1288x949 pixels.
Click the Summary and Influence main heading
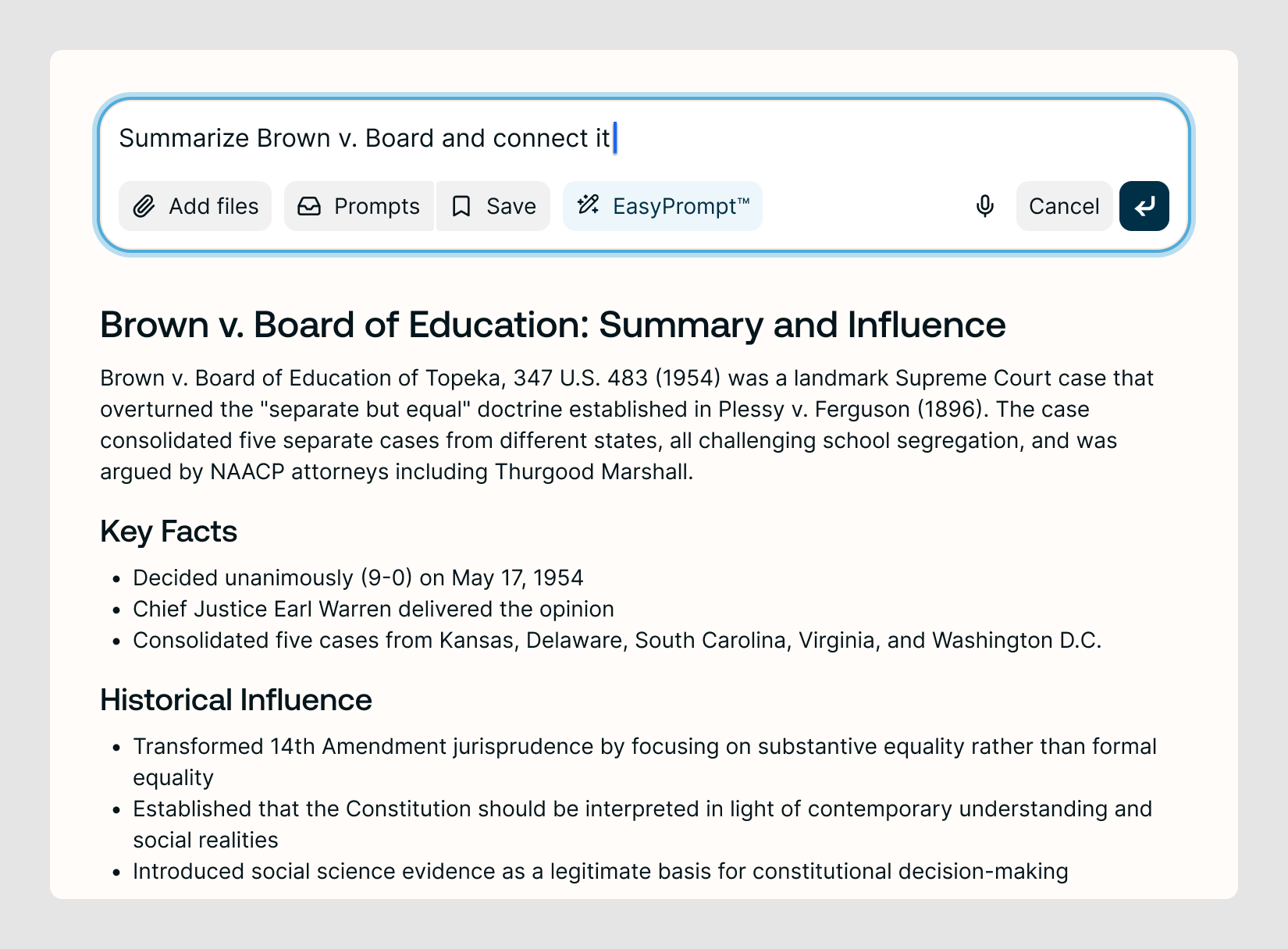pos(553,325)
